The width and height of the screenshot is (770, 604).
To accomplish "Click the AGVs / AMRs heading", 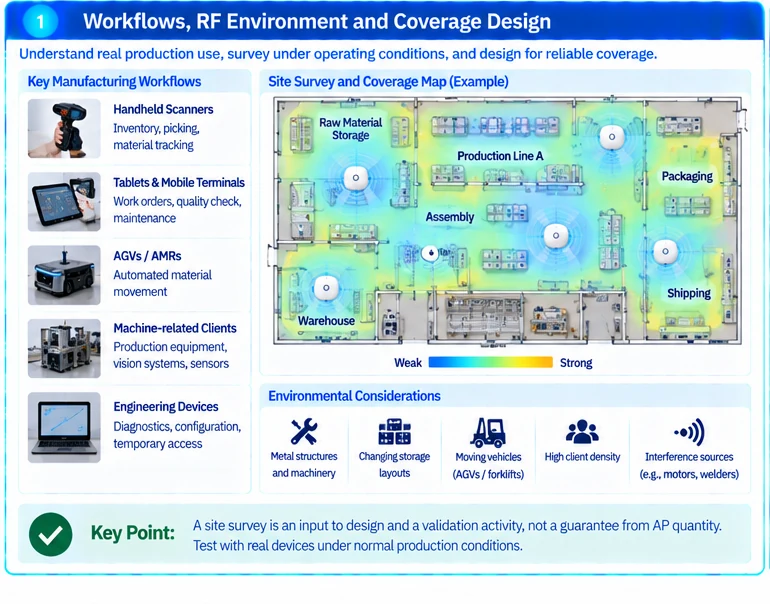I will click(x=147, y=256).
